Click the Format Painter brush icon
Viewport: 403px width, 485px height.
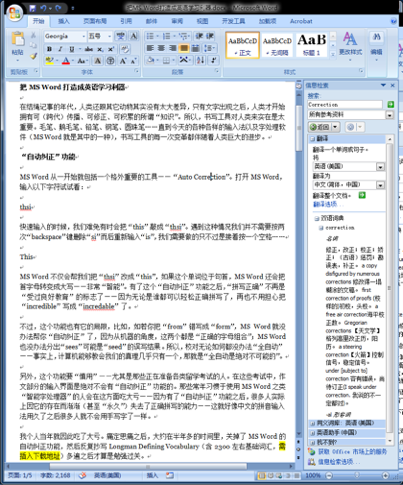(x=33, y=56)
